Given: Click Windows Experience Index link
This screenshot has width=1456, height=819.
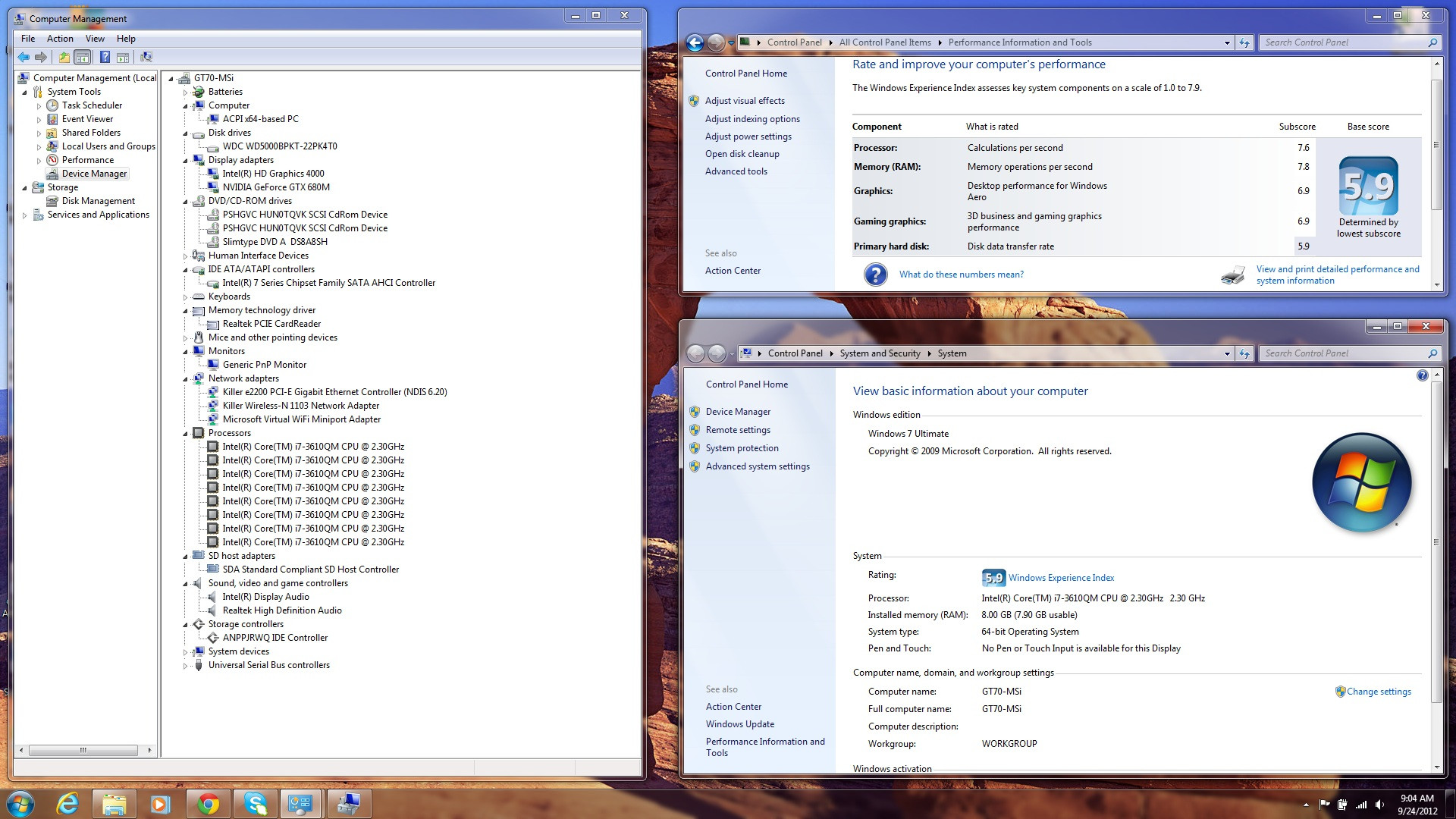Looking at the screenshot, I should point(1061,578).
